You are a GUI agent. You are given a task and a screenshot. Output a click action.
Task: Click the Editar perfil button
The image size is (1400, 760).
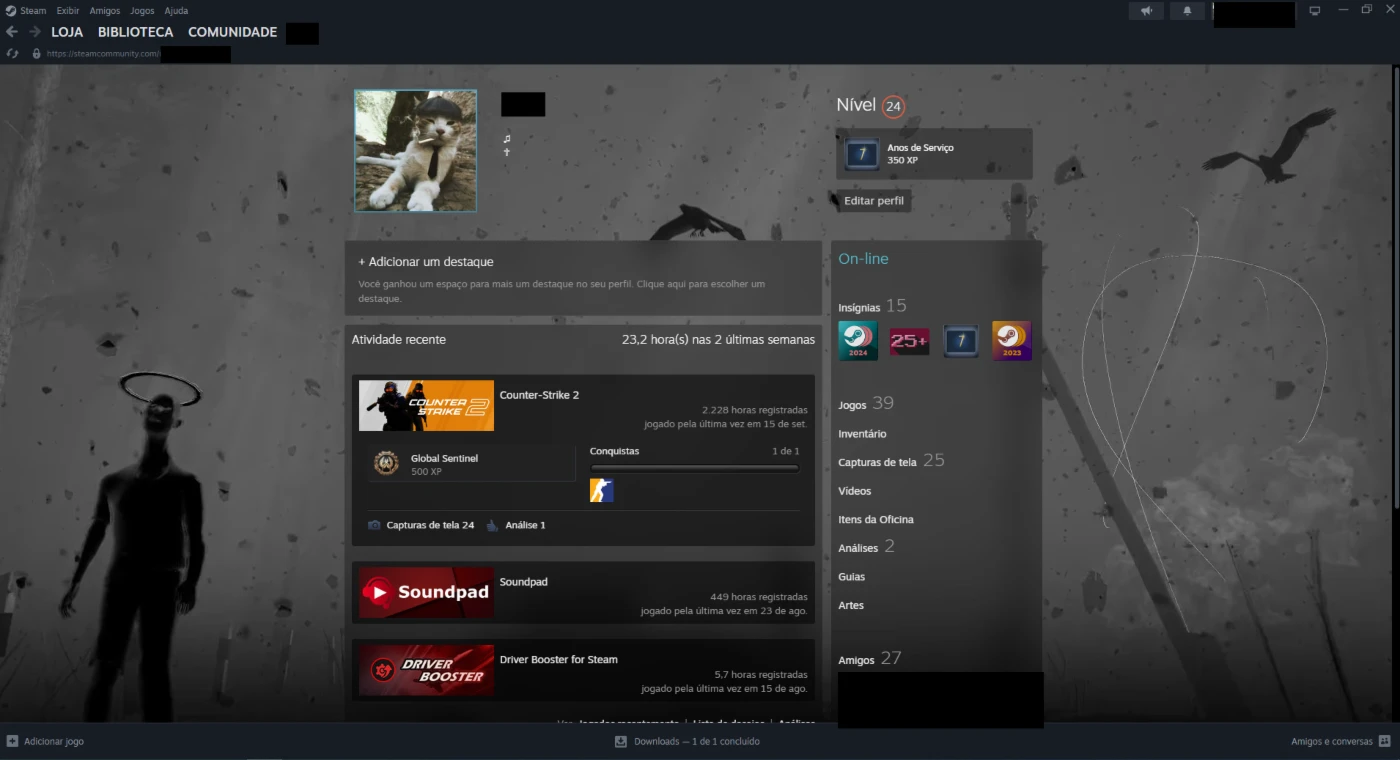[874, 201]
